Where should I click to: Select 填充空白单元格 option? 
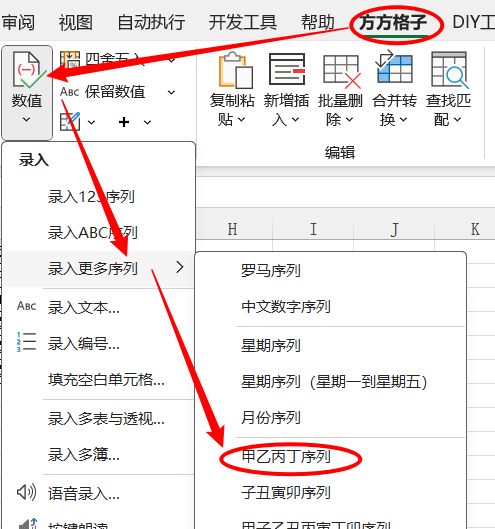106,380
